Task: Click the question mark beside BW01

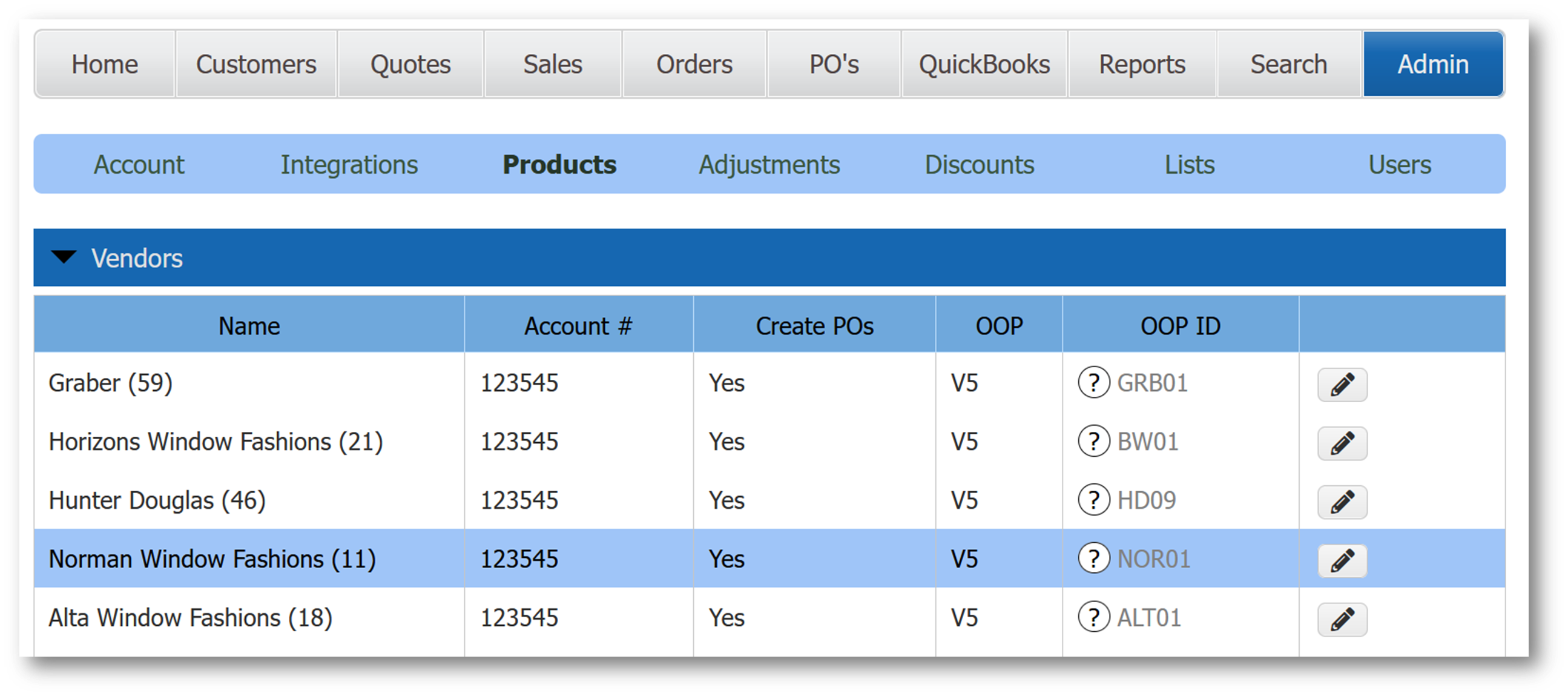Action: point(1093,442)
